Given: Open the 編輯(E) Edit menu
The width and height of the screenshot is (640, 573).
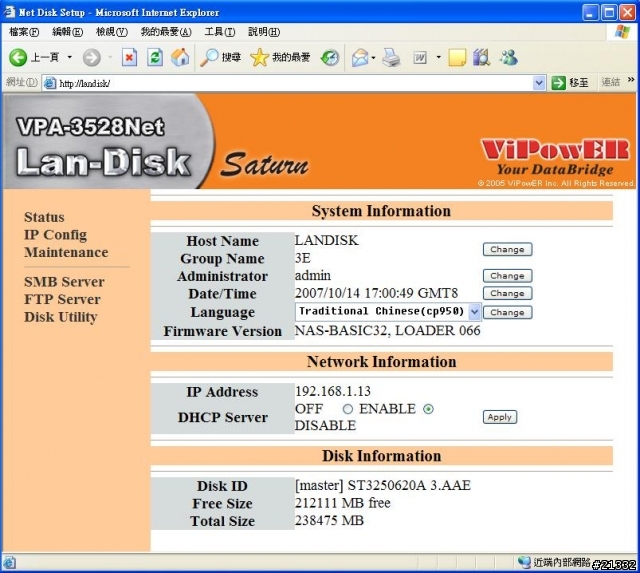Looking at the screenshot, I should [67, 32].
